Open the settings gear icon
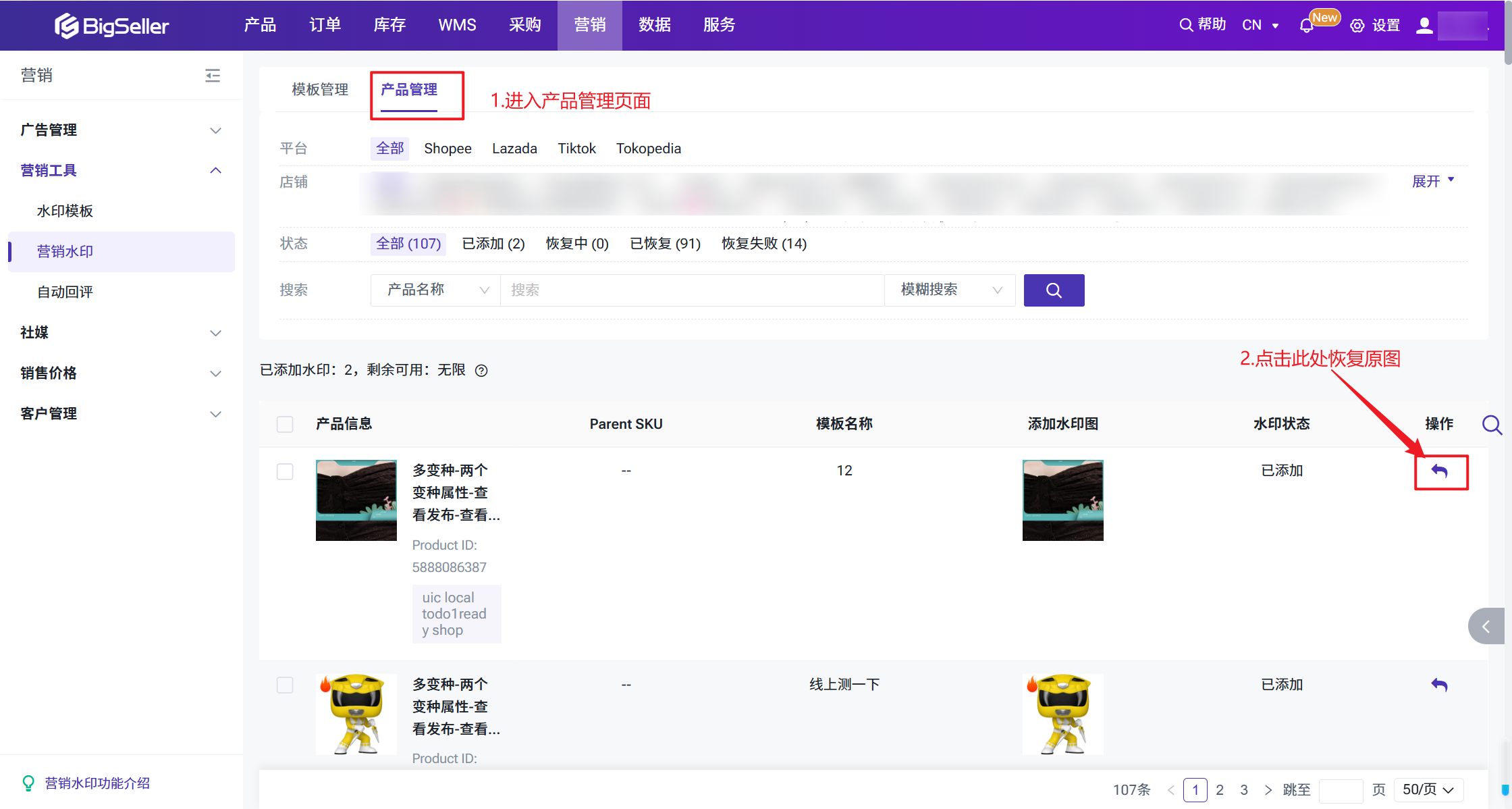Screen dimensions: 1512x809 pyautogui.click(x=1357, y=26)
